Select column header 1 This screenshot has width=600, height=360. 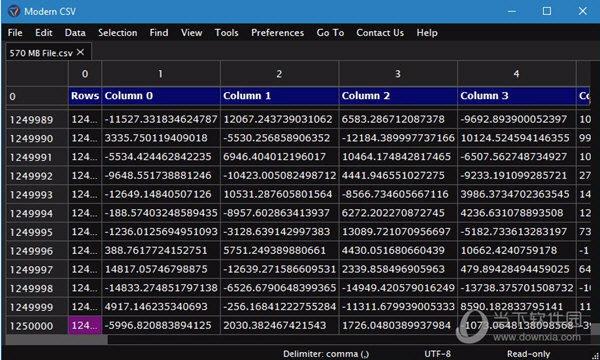coord(161,74)
